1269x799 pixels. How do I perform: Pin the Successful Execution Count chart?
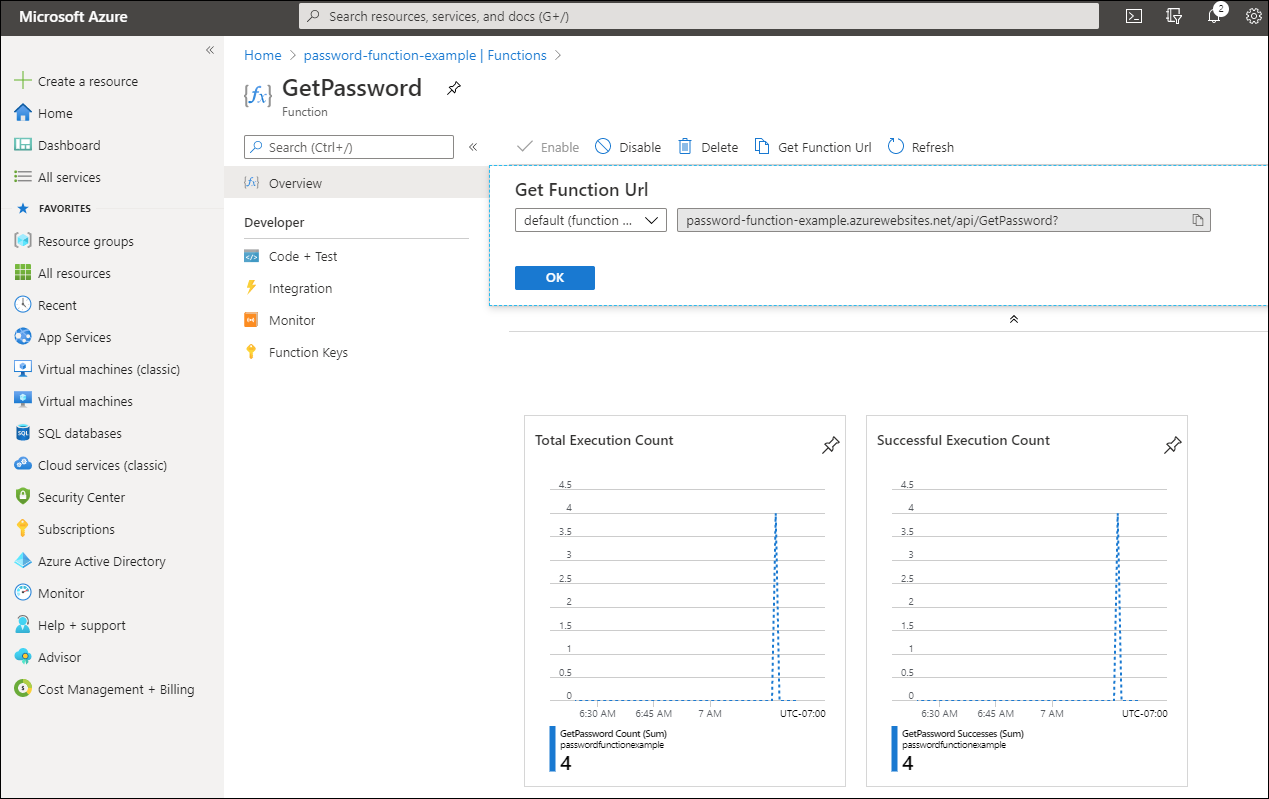[1172, 445]
